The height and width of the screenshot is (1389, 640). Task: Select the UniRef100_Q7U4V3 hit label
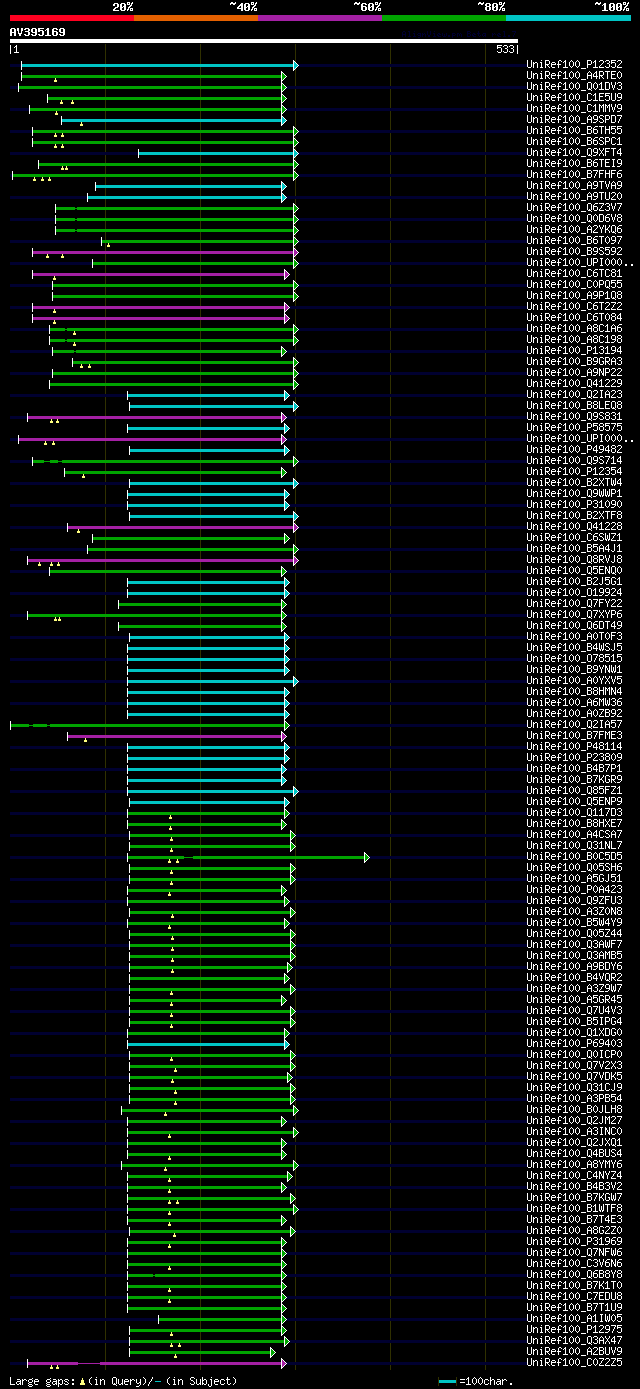pos(574,1011)
